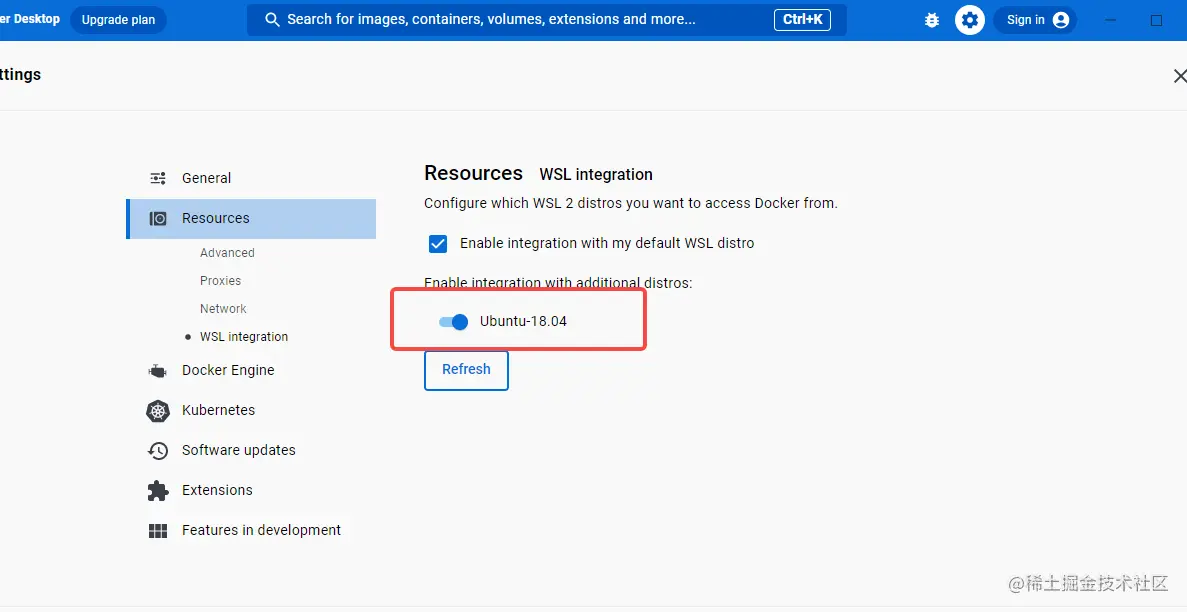Click the Resources camera icon

click(157, 218)
